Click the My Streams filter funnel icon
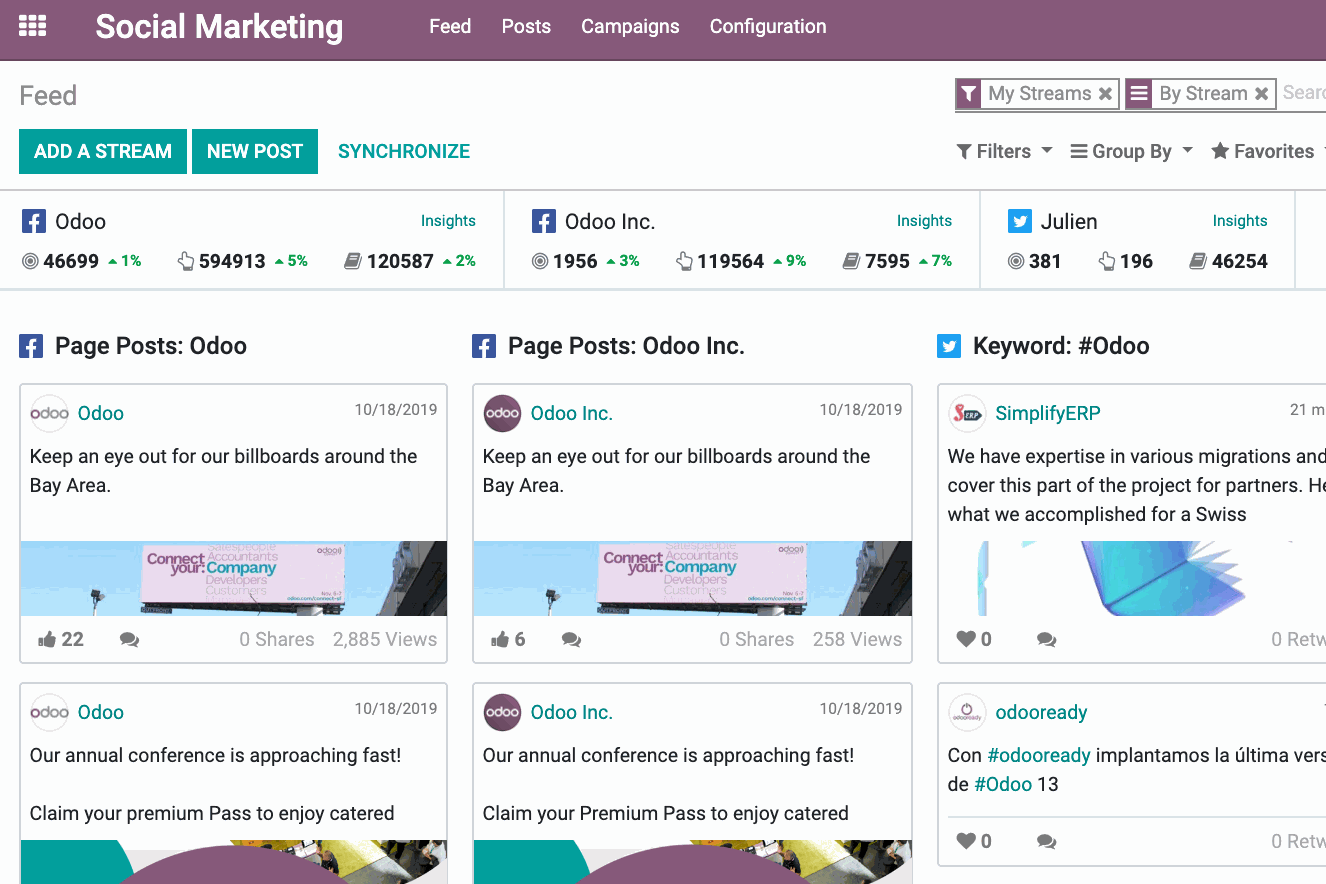This screenshot has height=884, width=1326. pos(968,94)
